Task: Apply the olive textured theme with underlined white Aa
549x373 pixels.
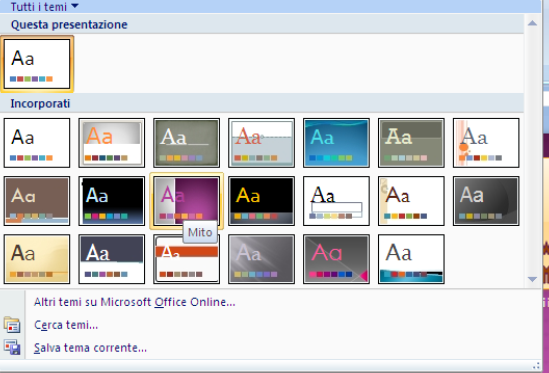Action: tap(187, 143)
